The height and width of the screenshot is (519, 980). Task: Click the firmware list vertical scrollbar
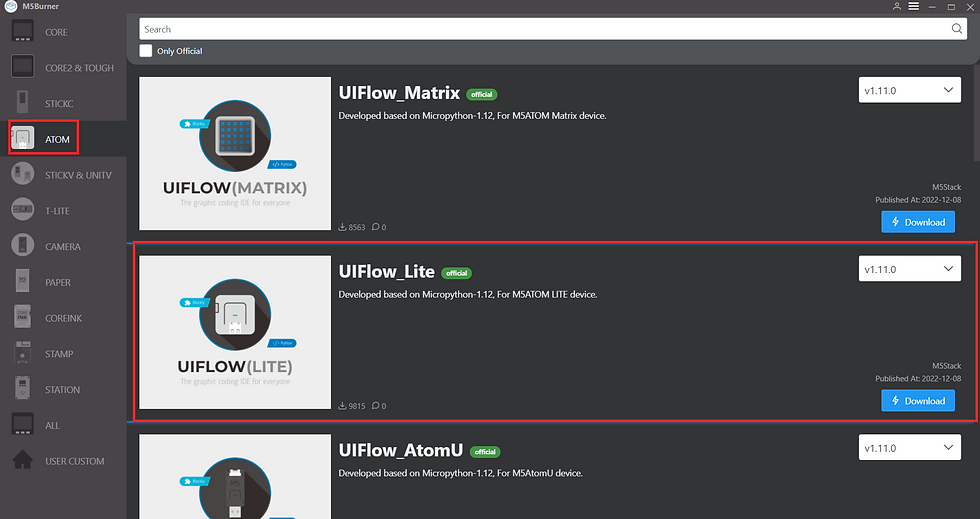coord(976,113)
